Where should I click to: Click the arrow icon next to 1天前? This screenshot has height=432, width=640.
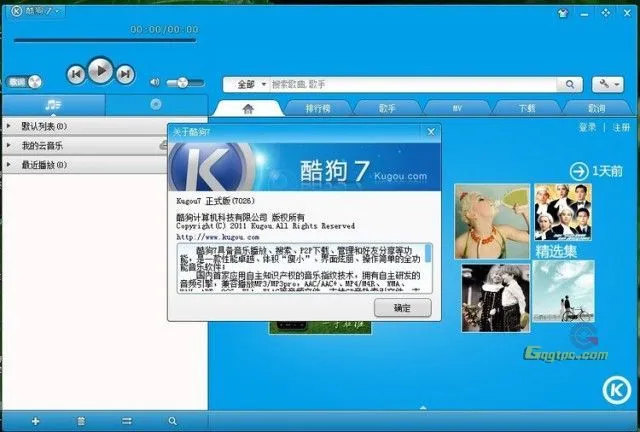(x=579, y=171)
